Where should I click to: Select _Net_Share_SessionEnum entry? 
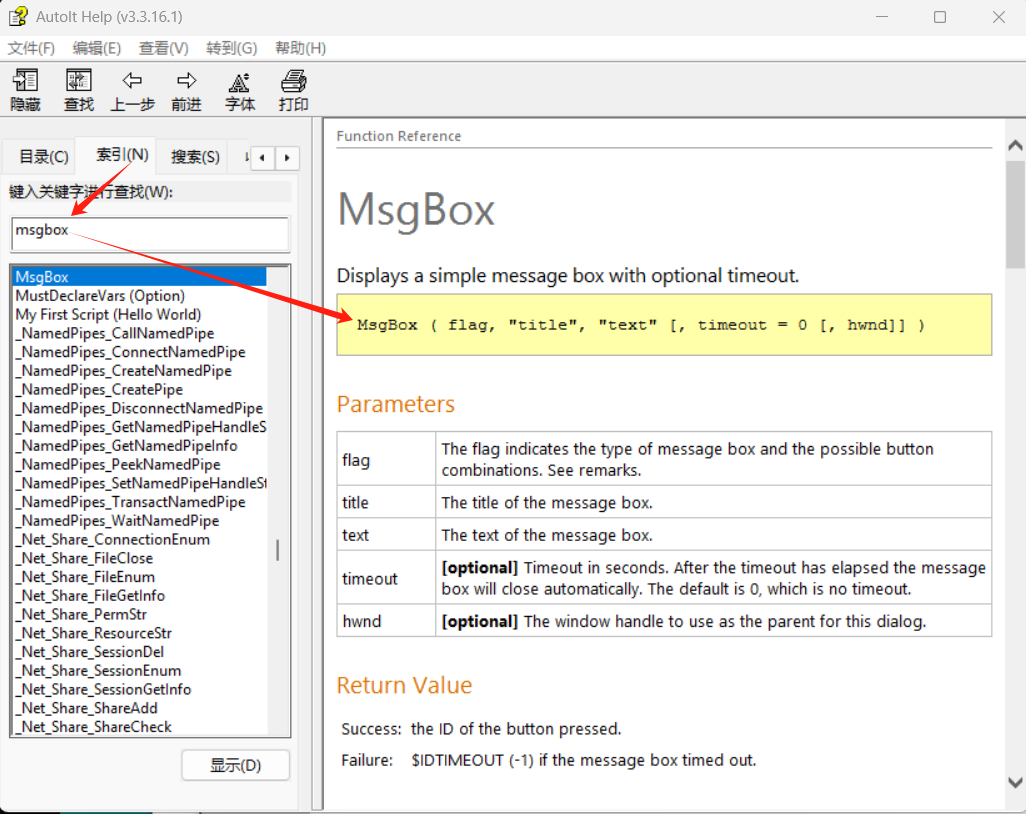[98, 671]
